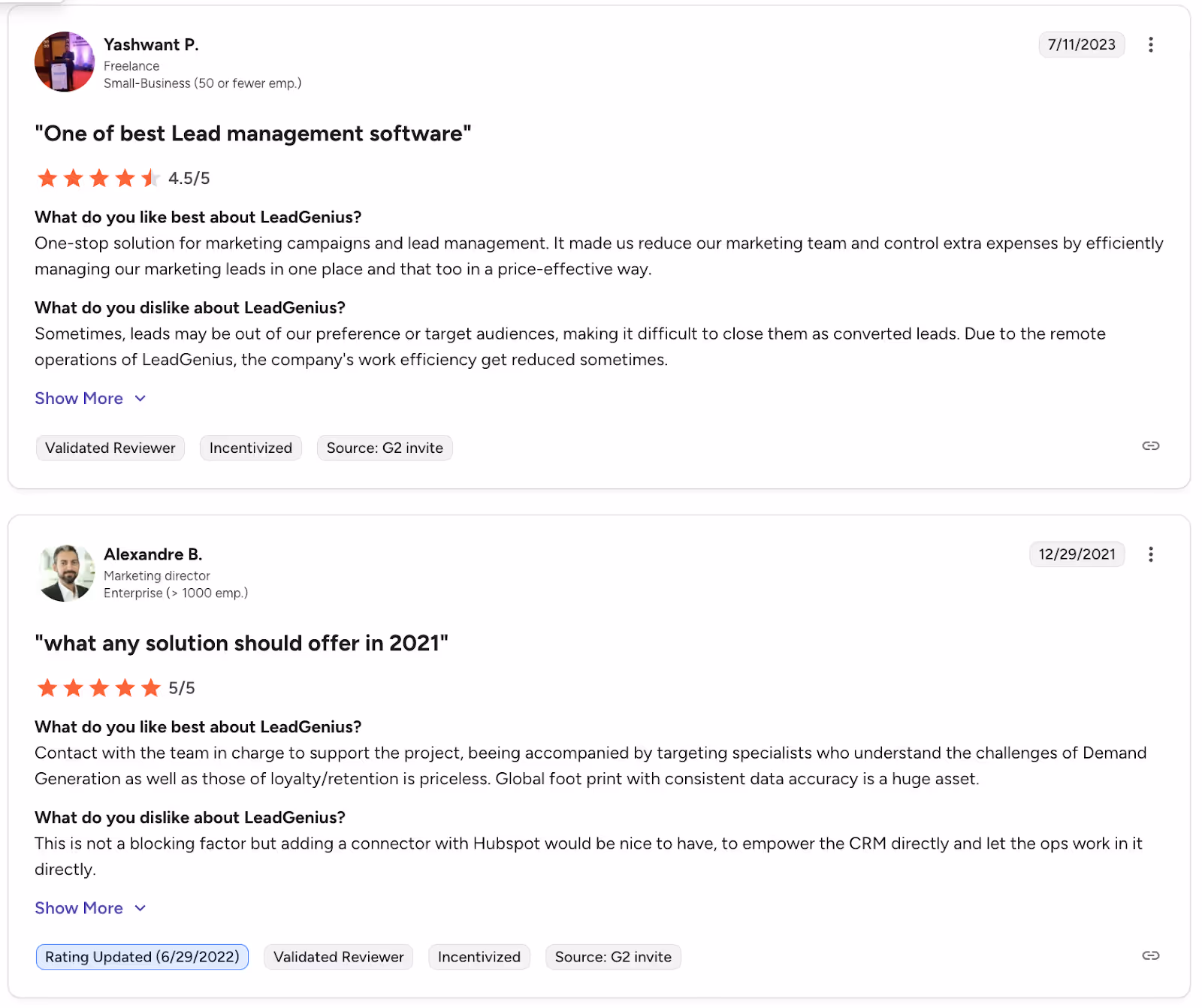Click the chevron next to first Show More

click(140, 399)
